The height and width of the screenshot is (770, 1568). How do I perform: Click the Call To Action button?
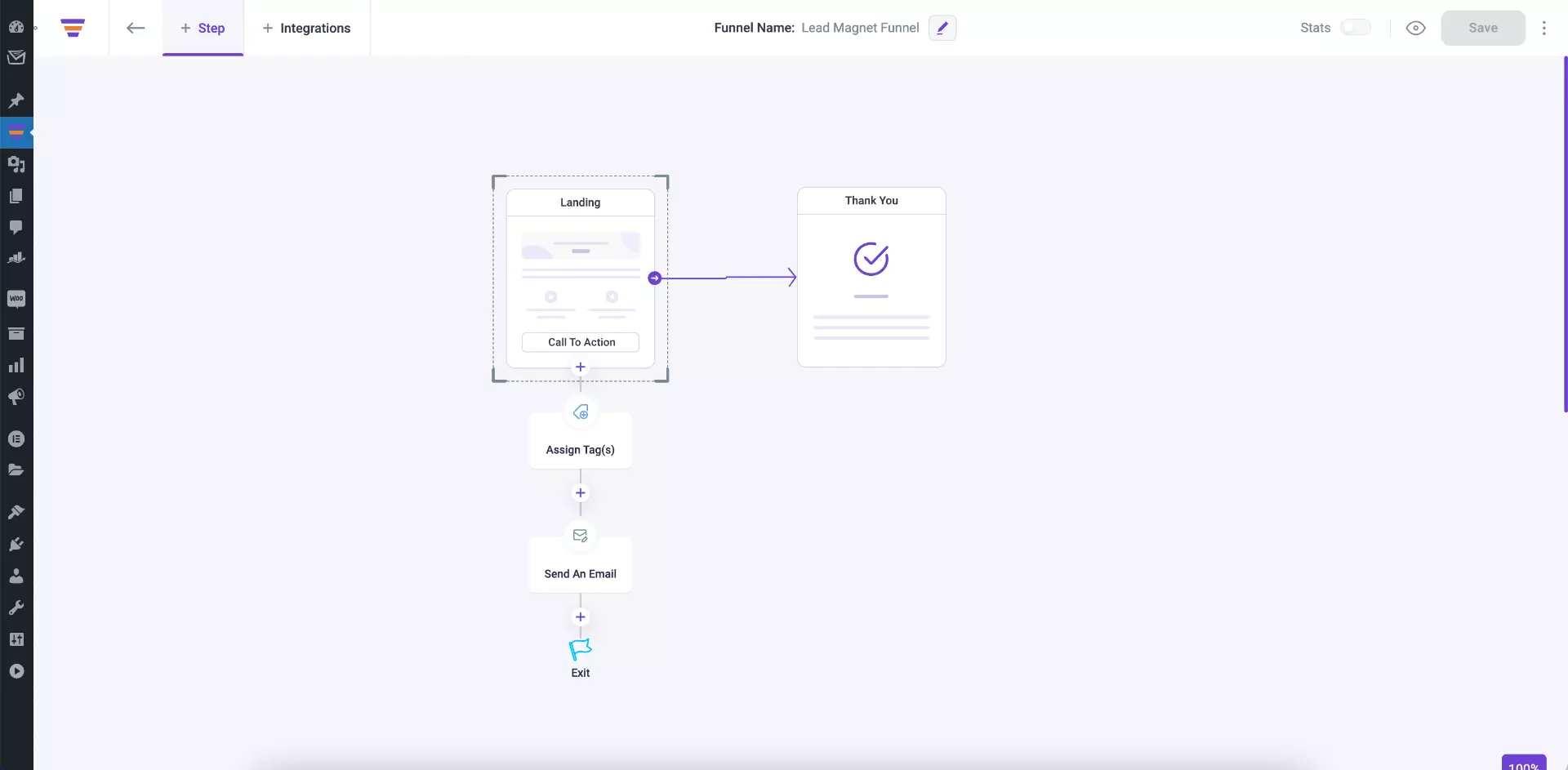pyautogui.click(x=581, y=342)
